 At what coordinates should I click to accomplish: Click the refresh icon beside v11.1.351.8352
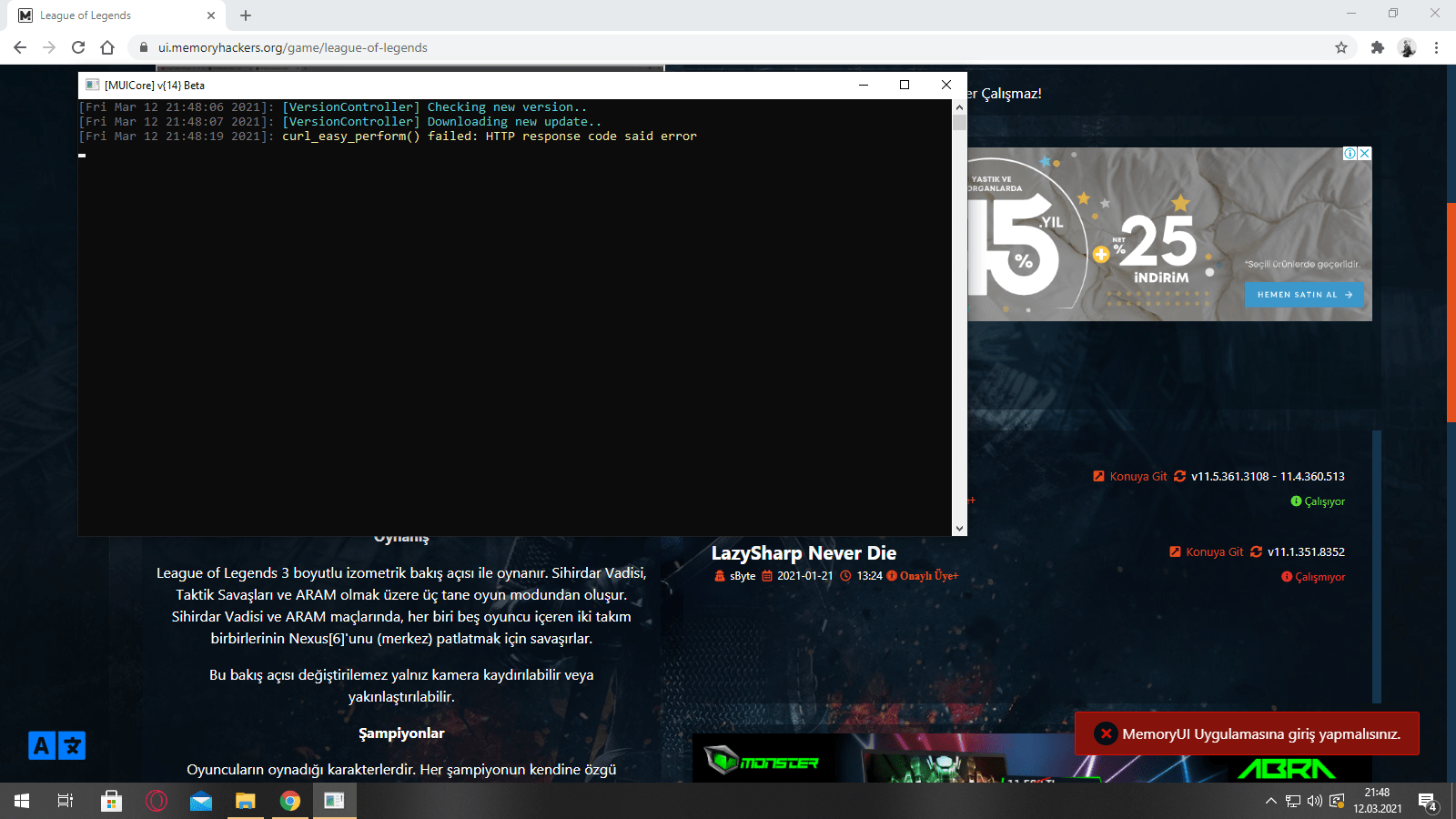tap(1257, 551)
